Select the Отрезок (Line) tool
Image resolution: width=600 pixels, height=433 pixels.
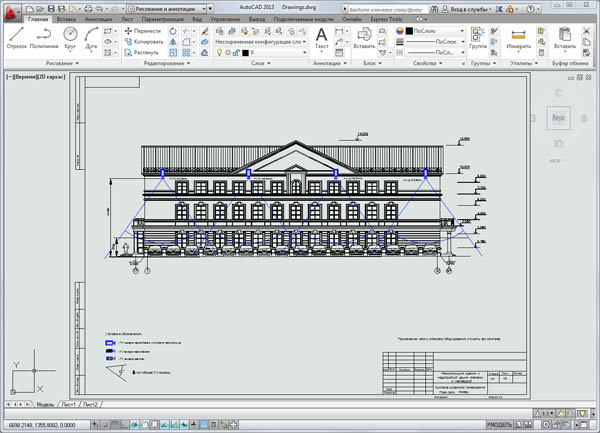[x=17, y=38]
